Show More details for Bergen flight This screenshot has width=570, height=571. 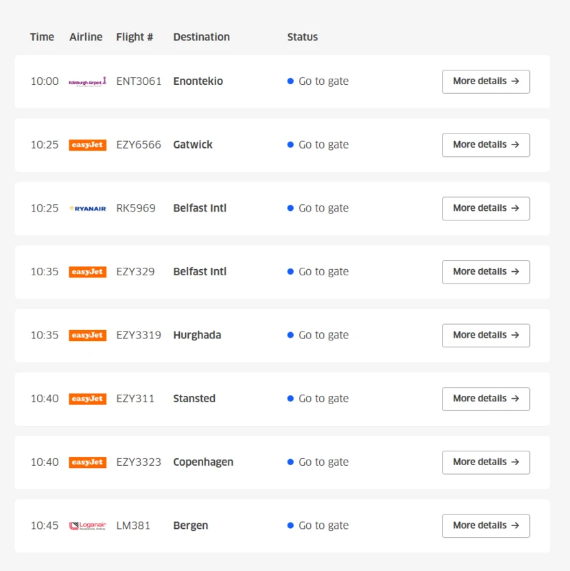(x=486, y=525)
